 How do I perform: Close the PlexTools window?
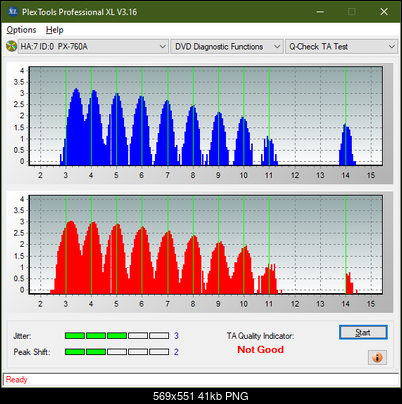[384, 12]
